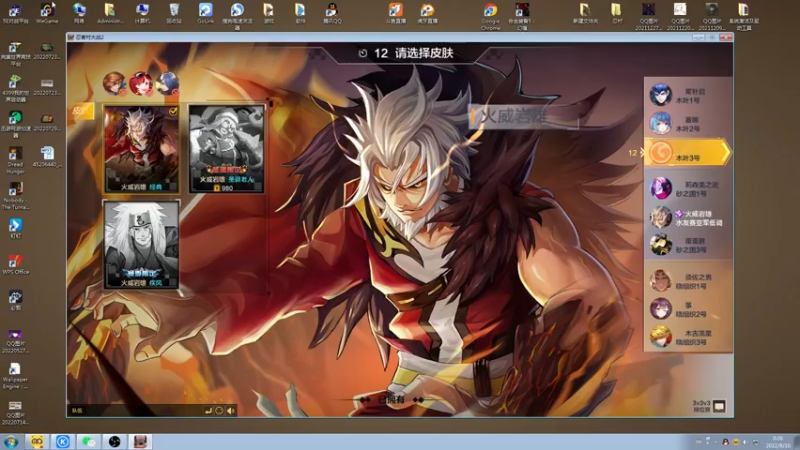
Task: Click the 已拥有 owned label
Action: (391, 400)
